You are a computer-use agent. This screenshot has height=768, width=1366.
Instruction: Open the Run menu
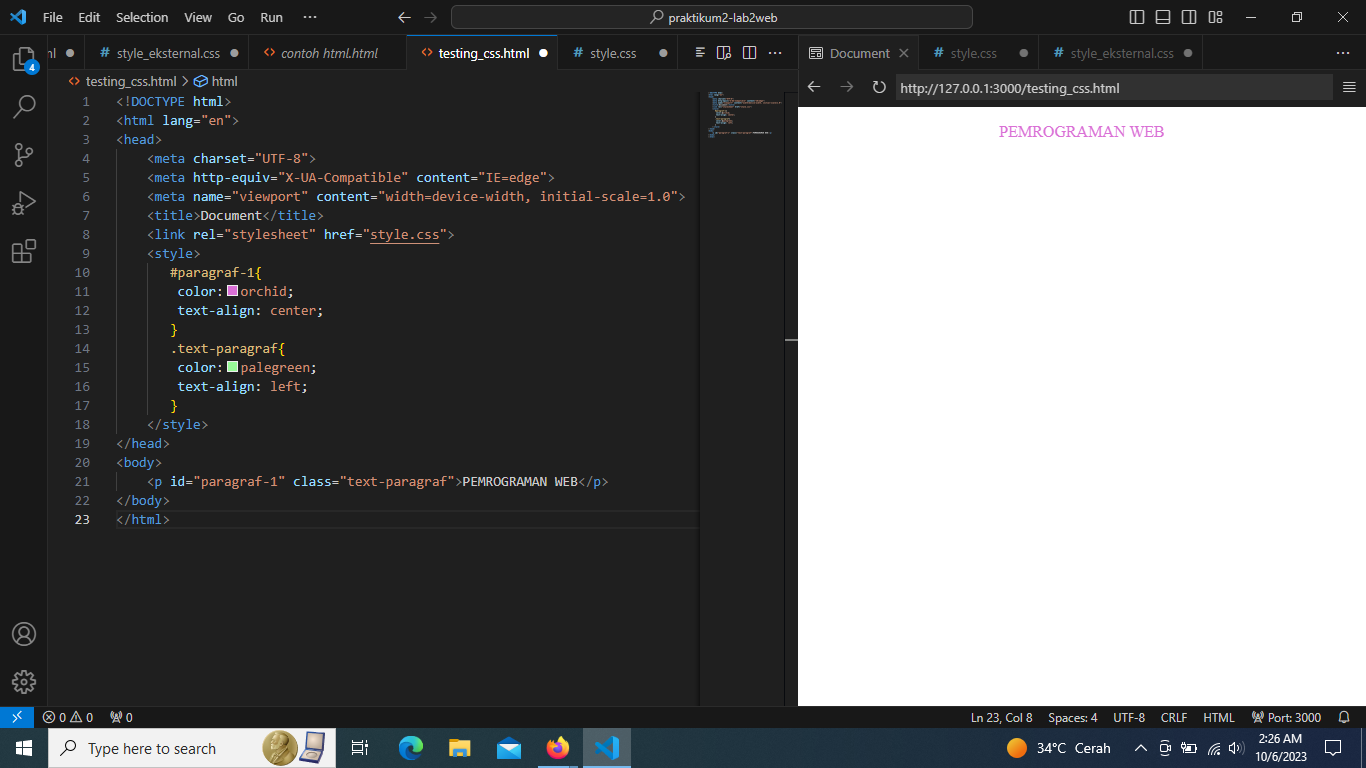(270, 17)
